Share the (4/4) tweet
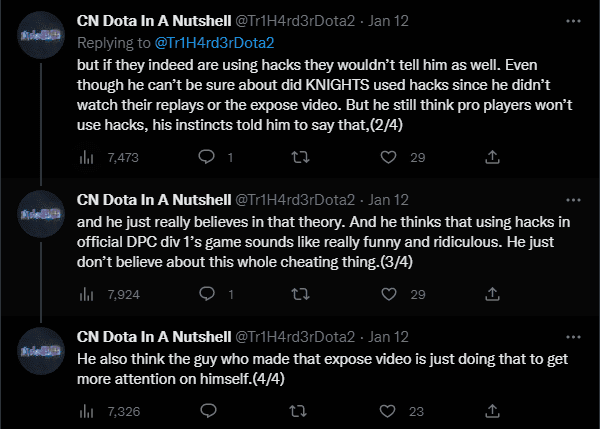 coord(492,411)
